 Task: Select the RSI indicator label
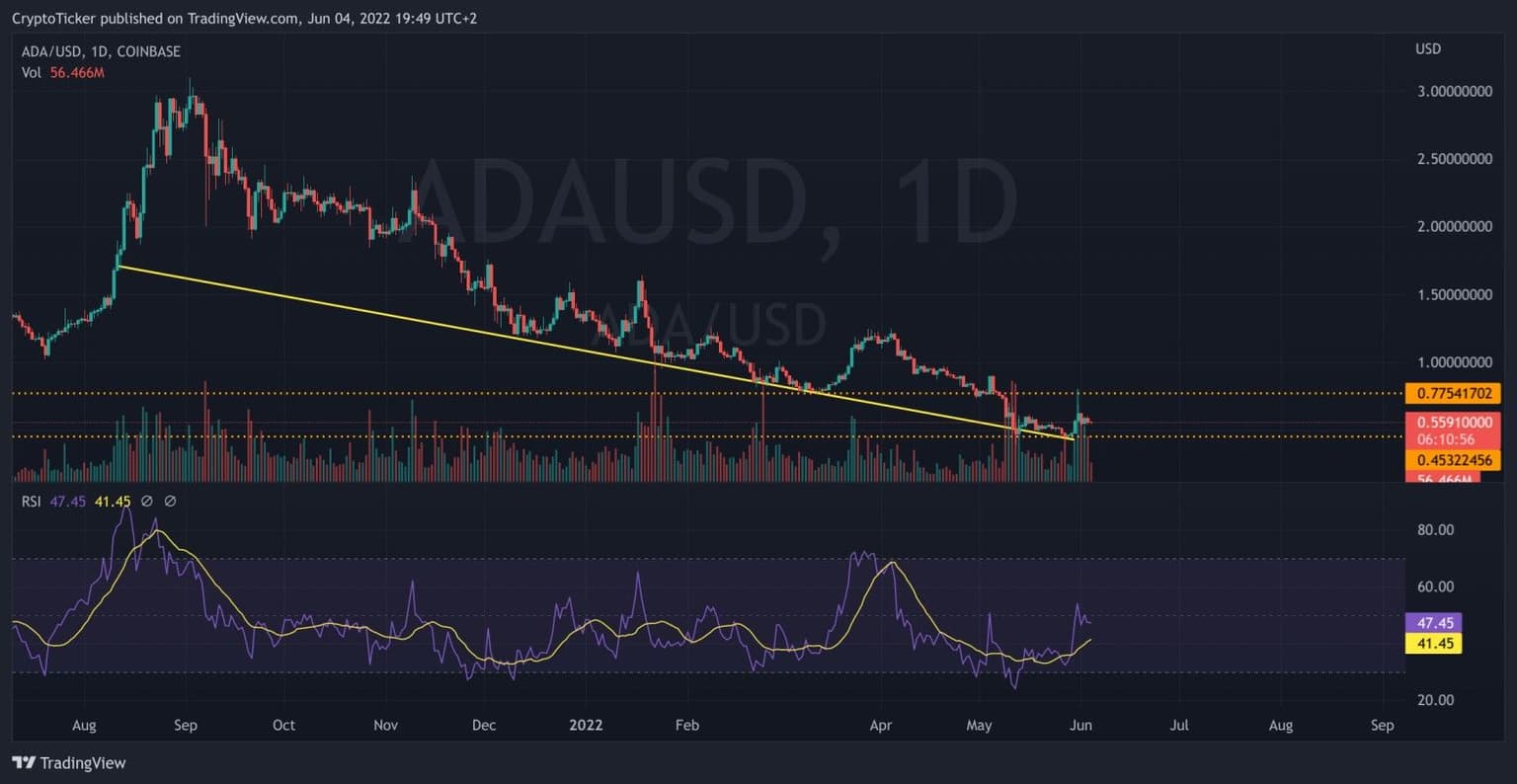pos(32,502)
